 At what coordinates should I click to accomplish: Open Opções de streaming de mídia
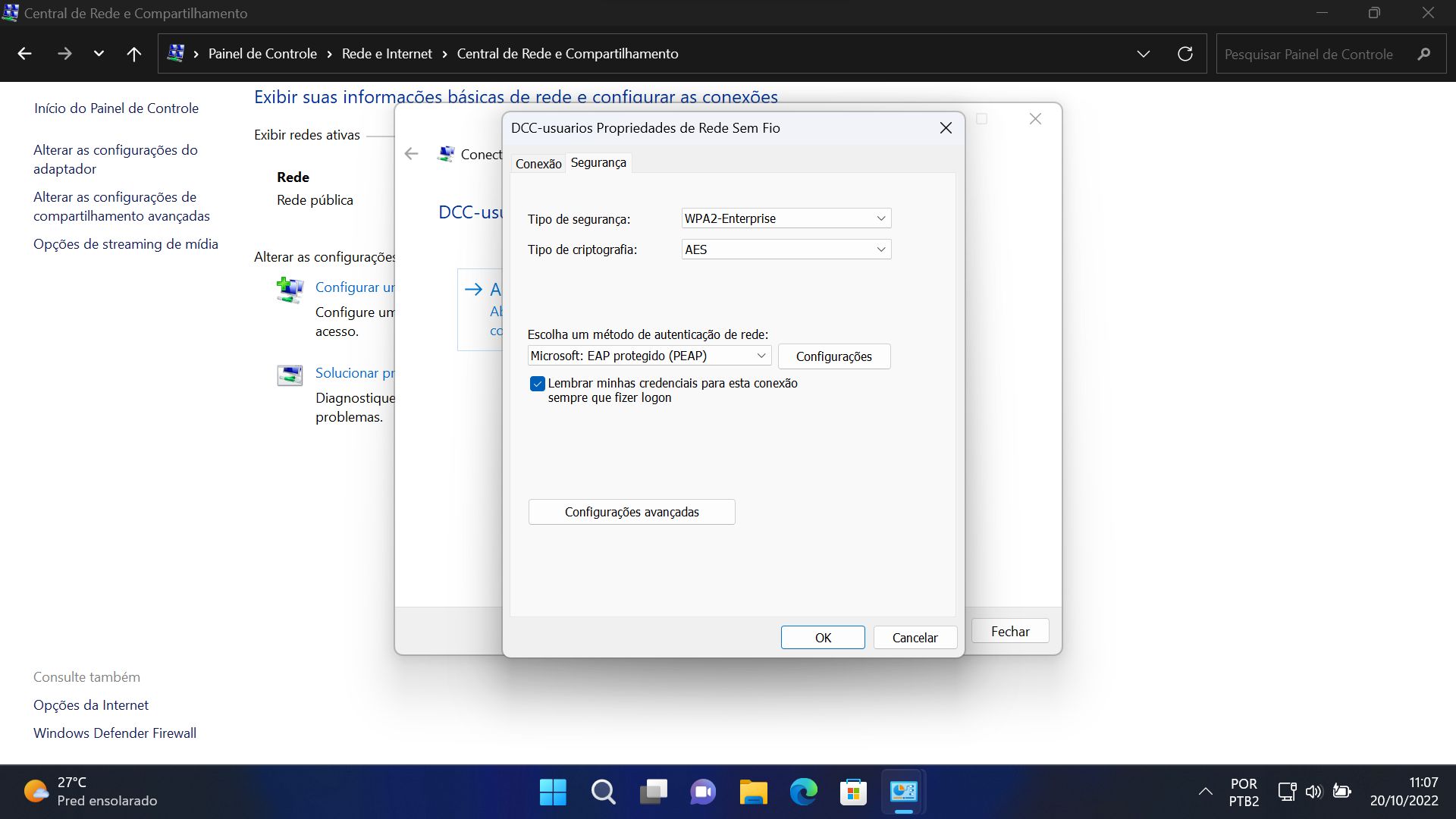(126, 244)
